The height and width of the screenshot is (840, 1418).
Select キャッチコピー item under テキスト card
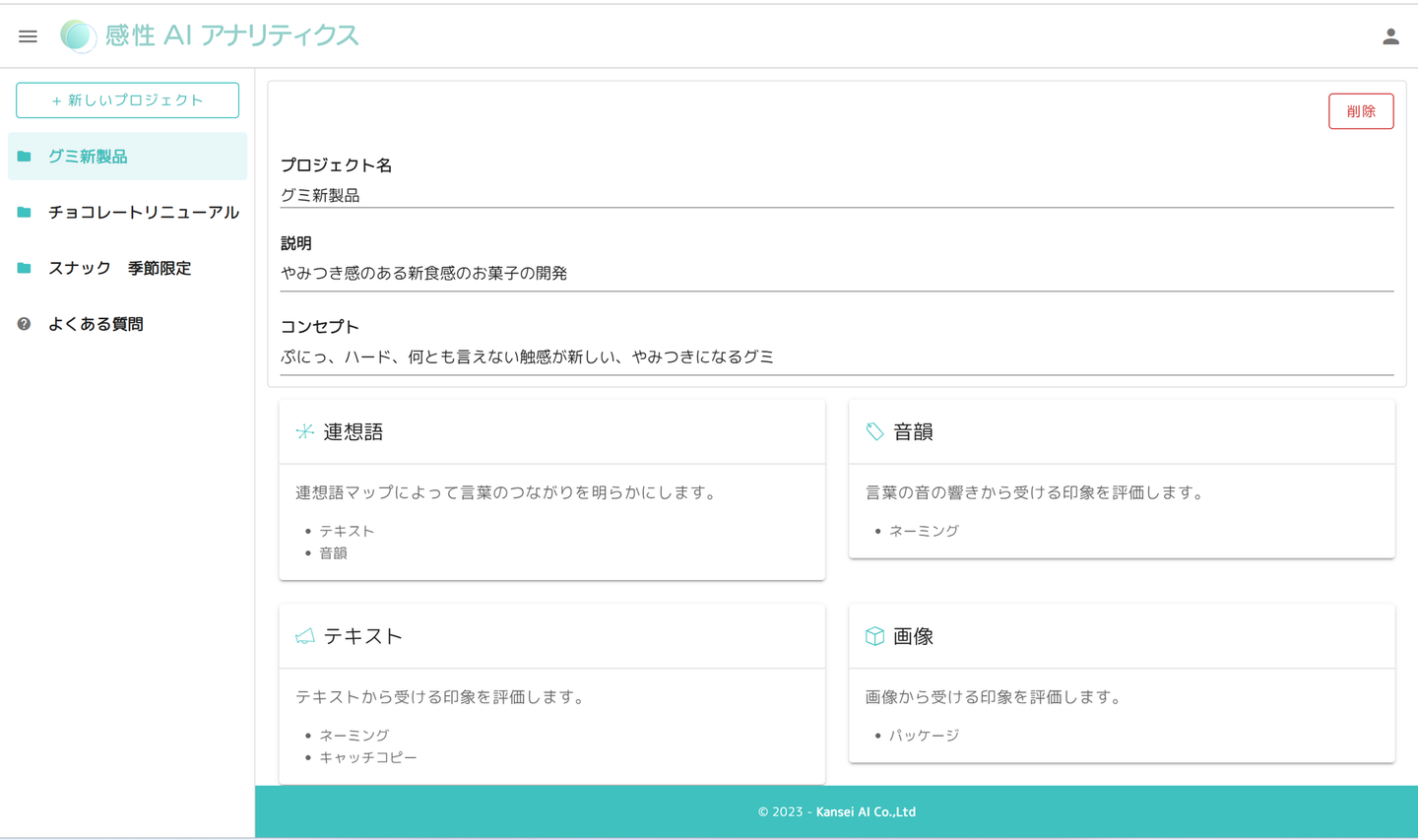pyautogui.click(x=368, y=758)
